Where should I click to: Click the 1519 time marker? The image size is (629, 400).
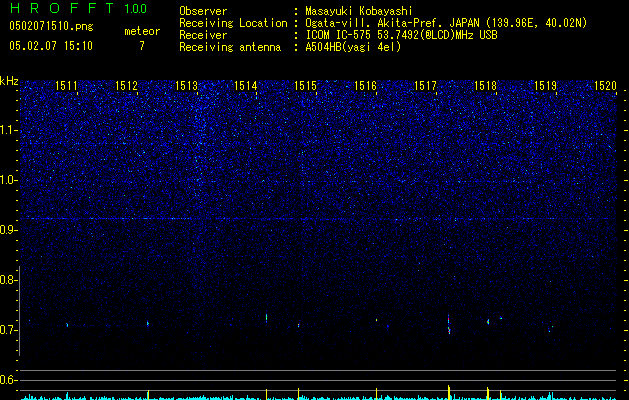[546, 86]
